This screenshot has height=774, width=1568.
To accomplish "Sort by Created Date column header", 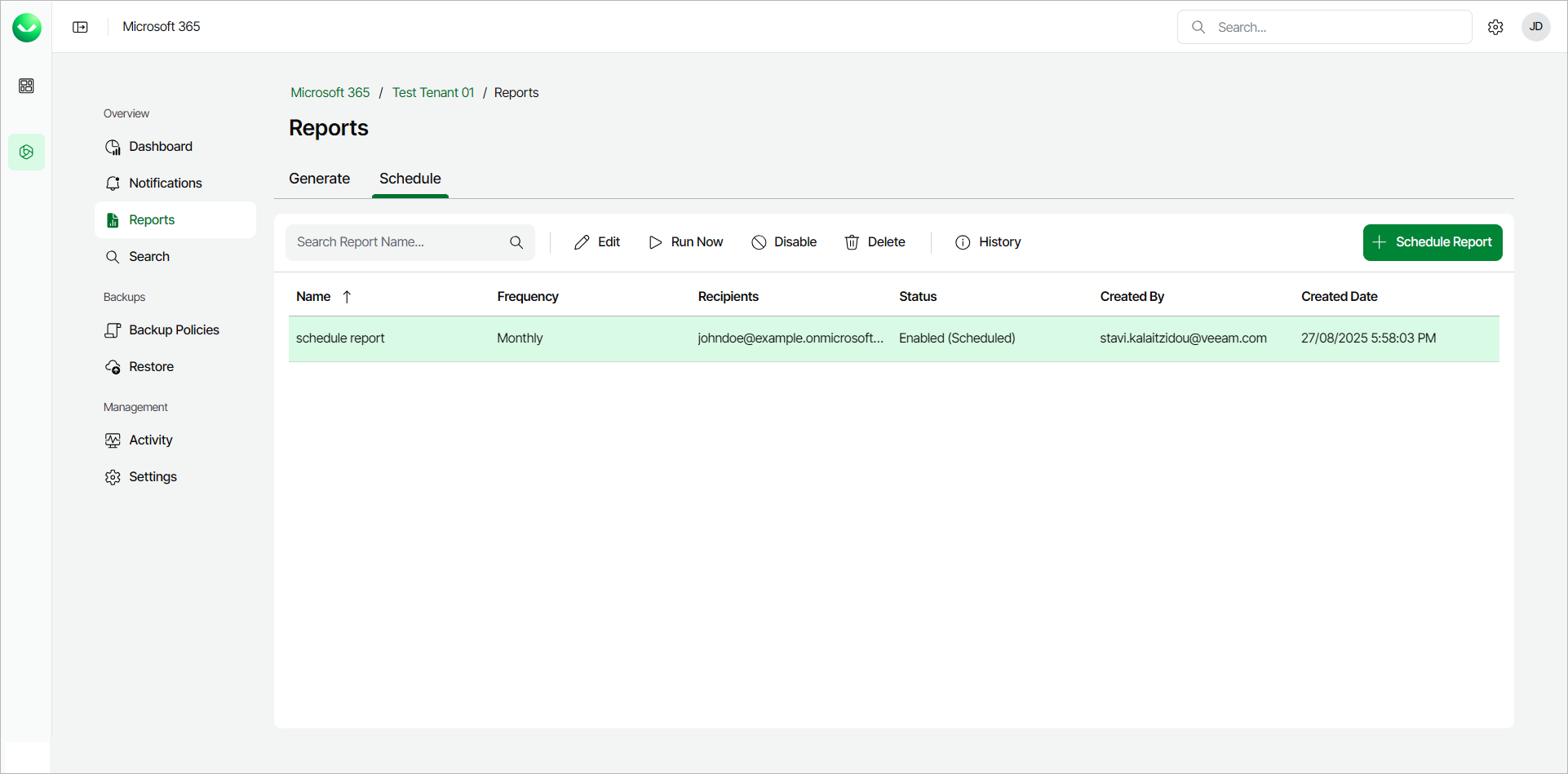I will coord(1340,297).
